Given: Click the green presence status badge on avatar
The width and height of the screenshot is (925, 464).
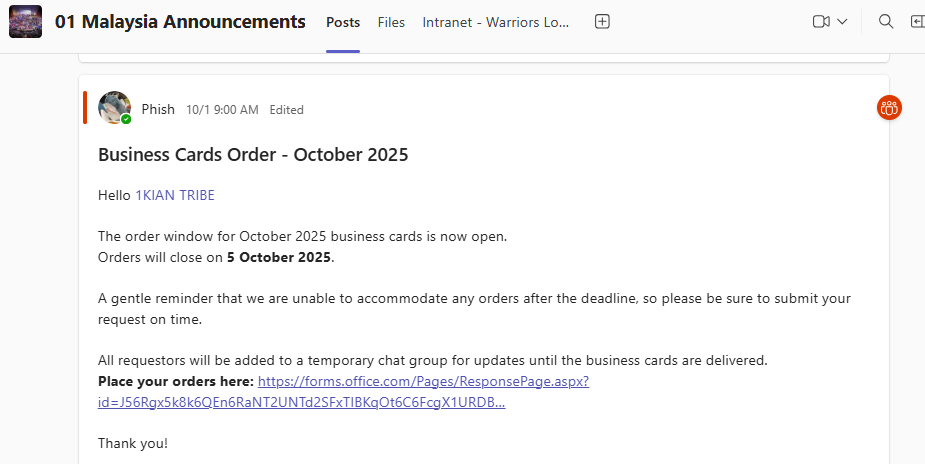Looking at the screenshot, I should click(126, 119).
